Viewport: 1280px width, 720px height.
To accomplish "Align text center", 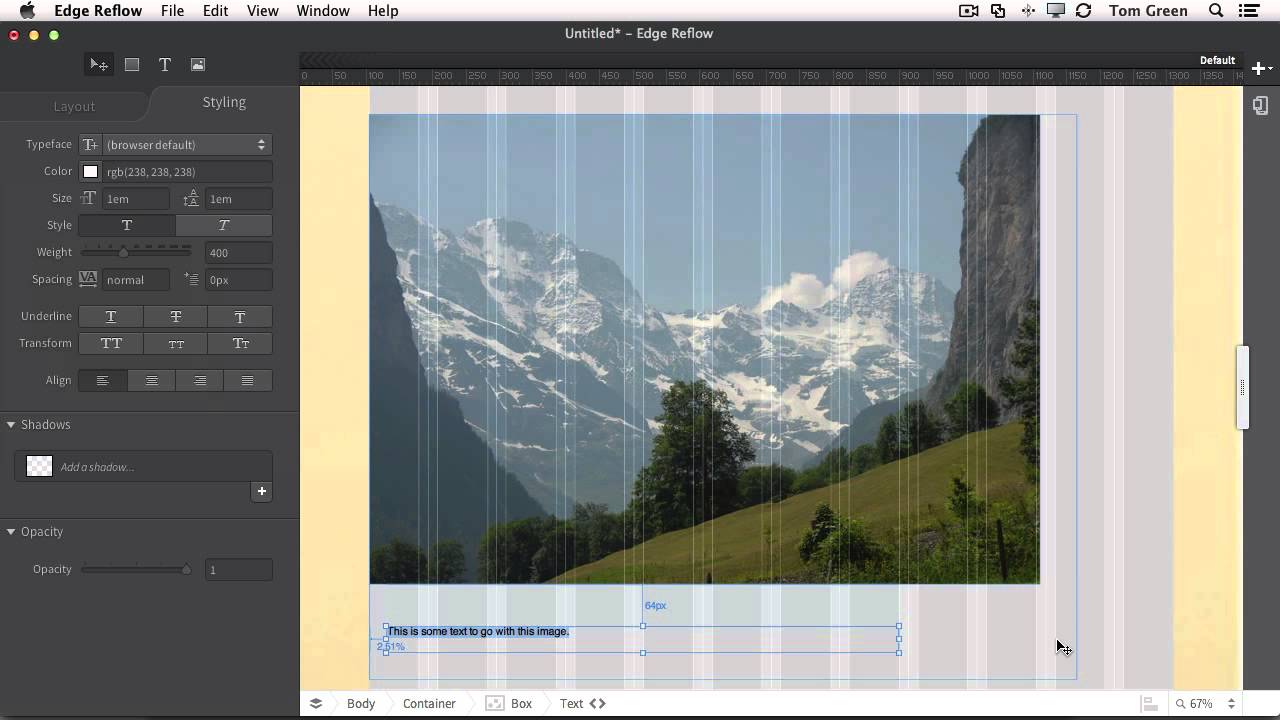I will [152, 381].
